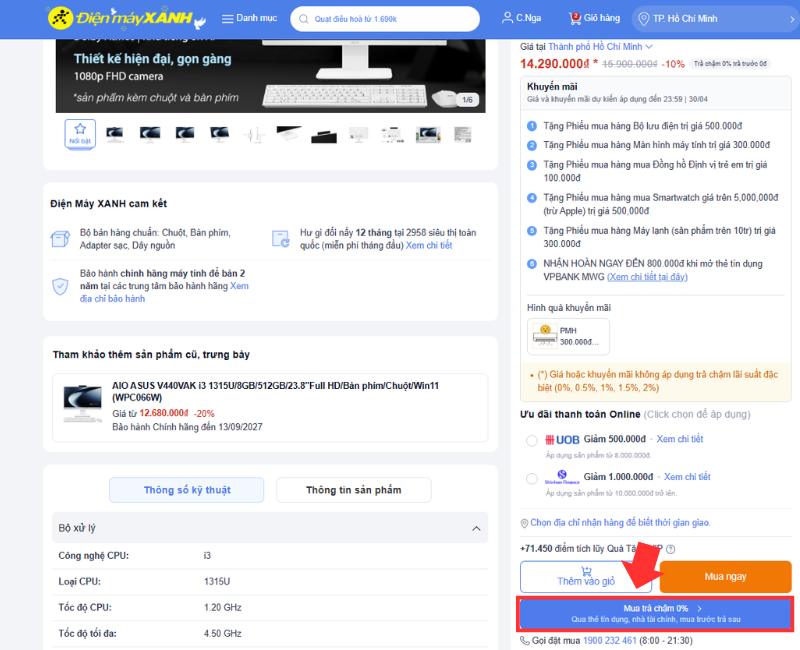Image resolution: width=800 pixels, height=650 pixels.
Task: Click the standard sales box icon
Action: (60, 239)
